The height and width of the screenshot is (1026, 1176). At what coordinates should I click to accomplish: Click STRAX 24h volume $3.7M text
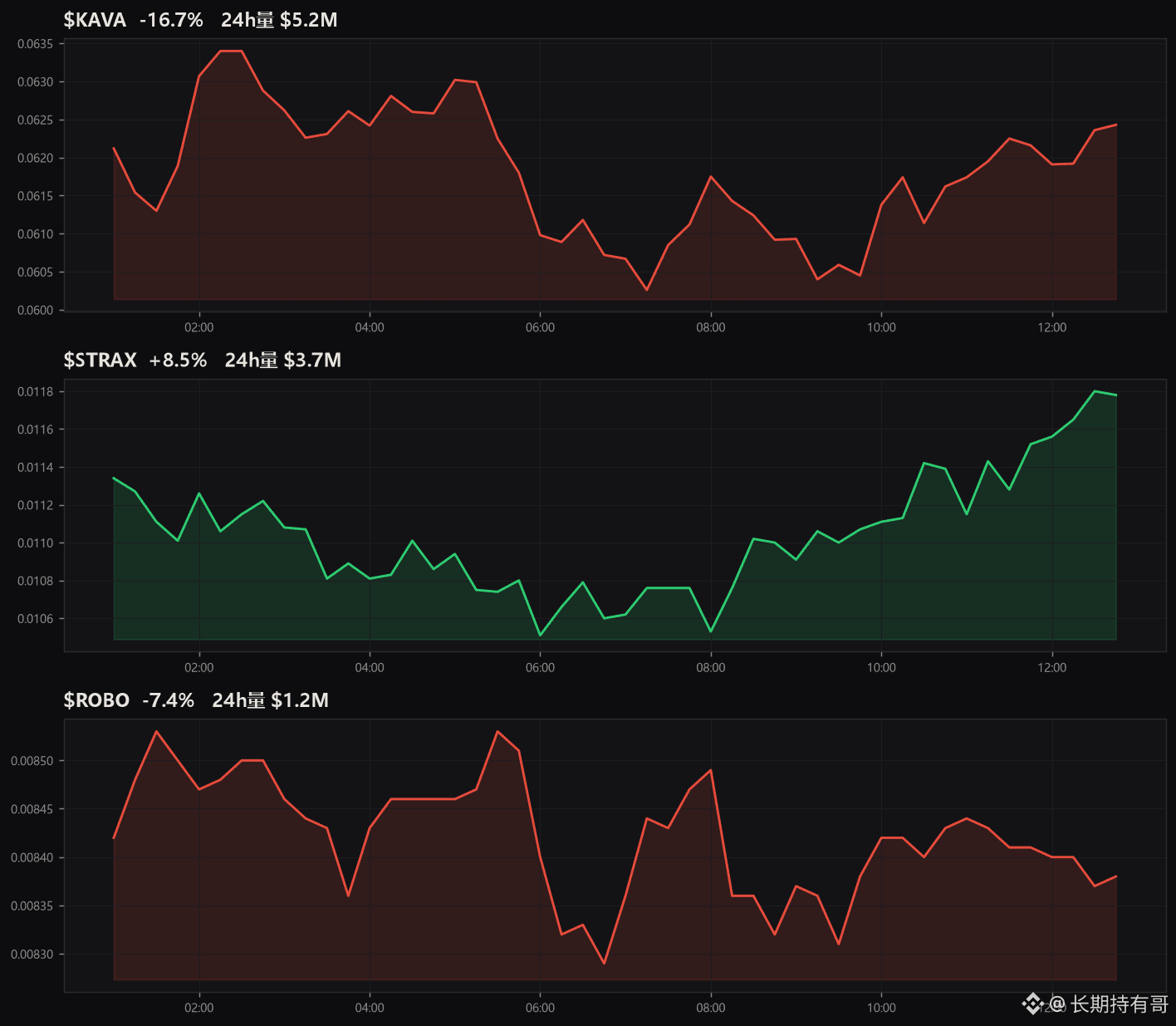click(x=283, y=360)
